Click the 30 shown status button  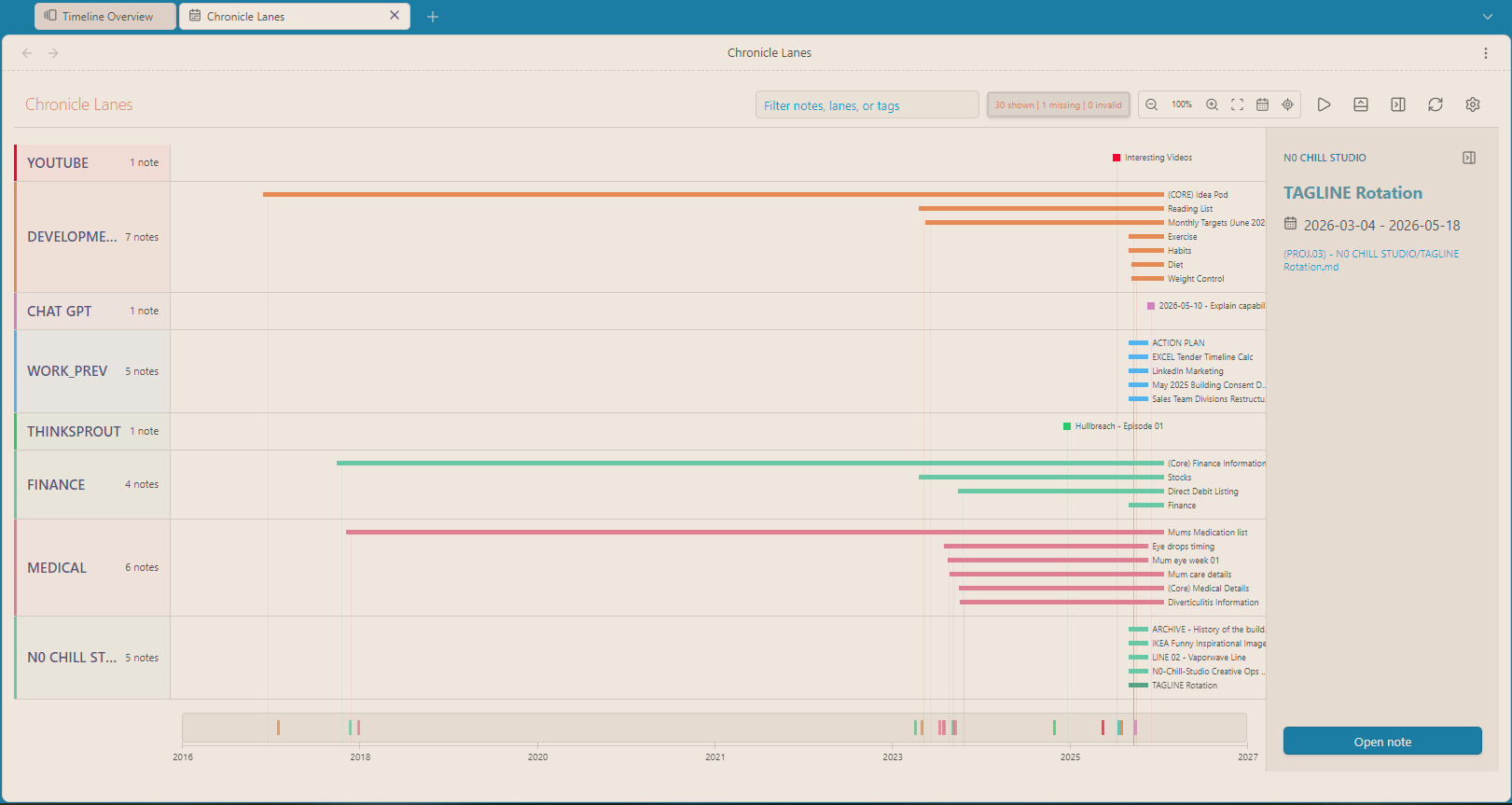click(x=1059, y=104)
